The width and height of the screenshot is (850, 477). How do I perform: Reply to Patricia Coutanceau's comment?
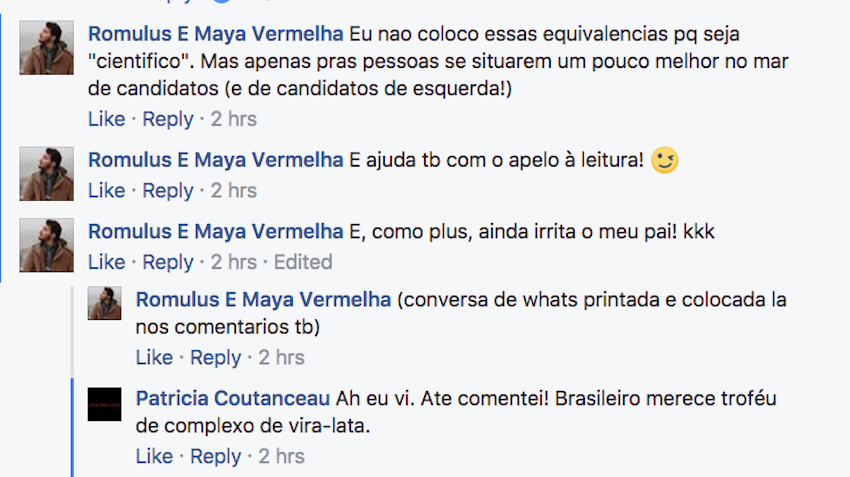pos(215,456)
